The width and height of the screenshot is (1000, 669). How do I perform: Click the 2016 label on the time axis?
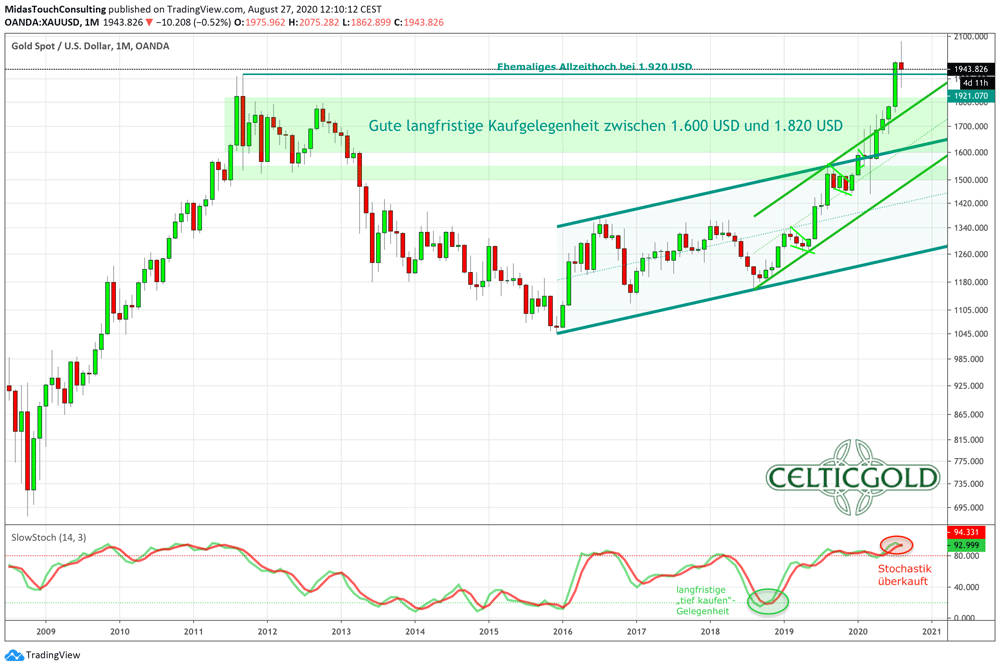(562, 632)
